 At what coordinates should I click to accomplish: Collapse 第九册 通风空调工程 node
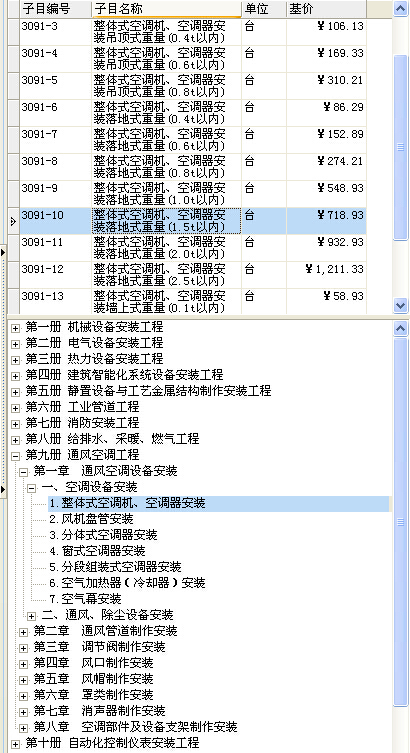click(16, 456)
